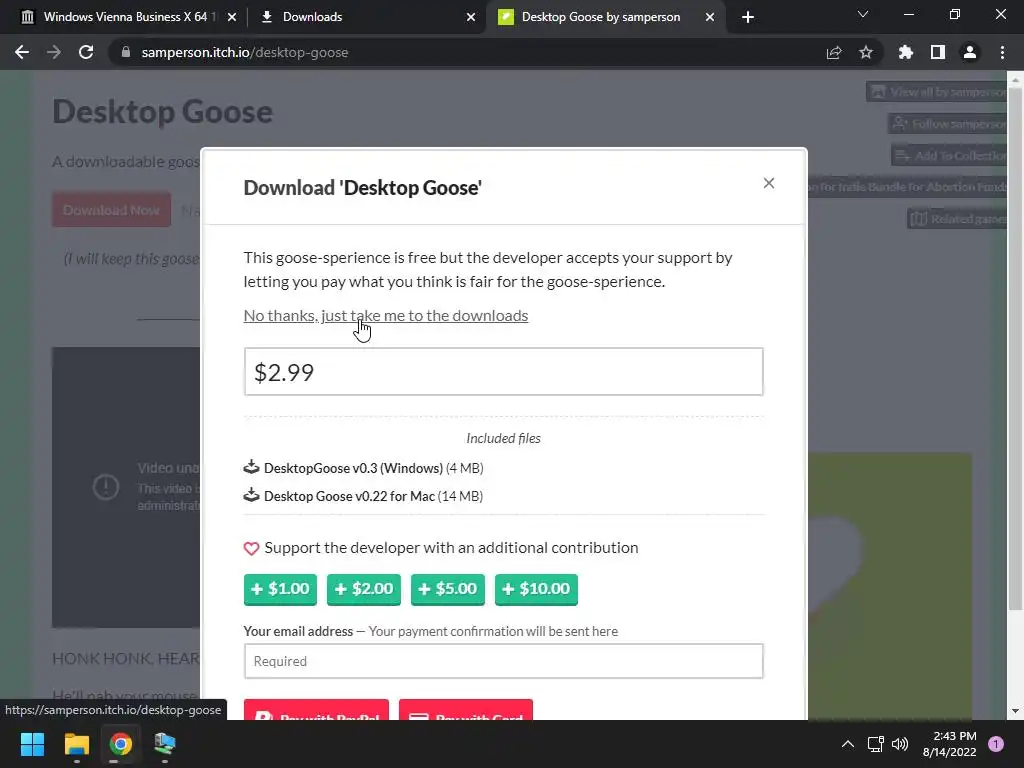Click the Pay with PayPal button
Viewport: 1024px width, 768px height.
(x=316, y=710)
